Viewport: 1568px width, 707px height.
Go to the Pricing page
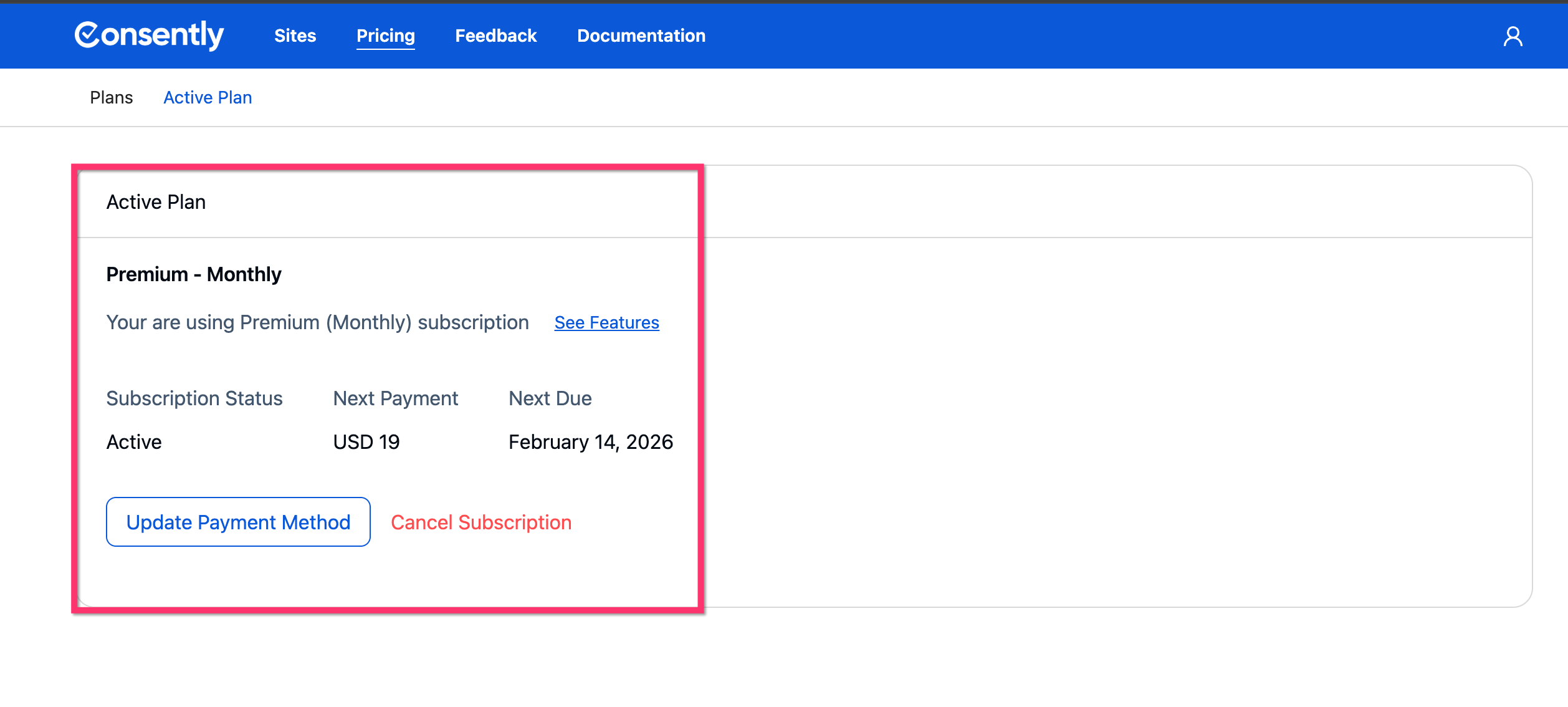(x=385, y=36)
